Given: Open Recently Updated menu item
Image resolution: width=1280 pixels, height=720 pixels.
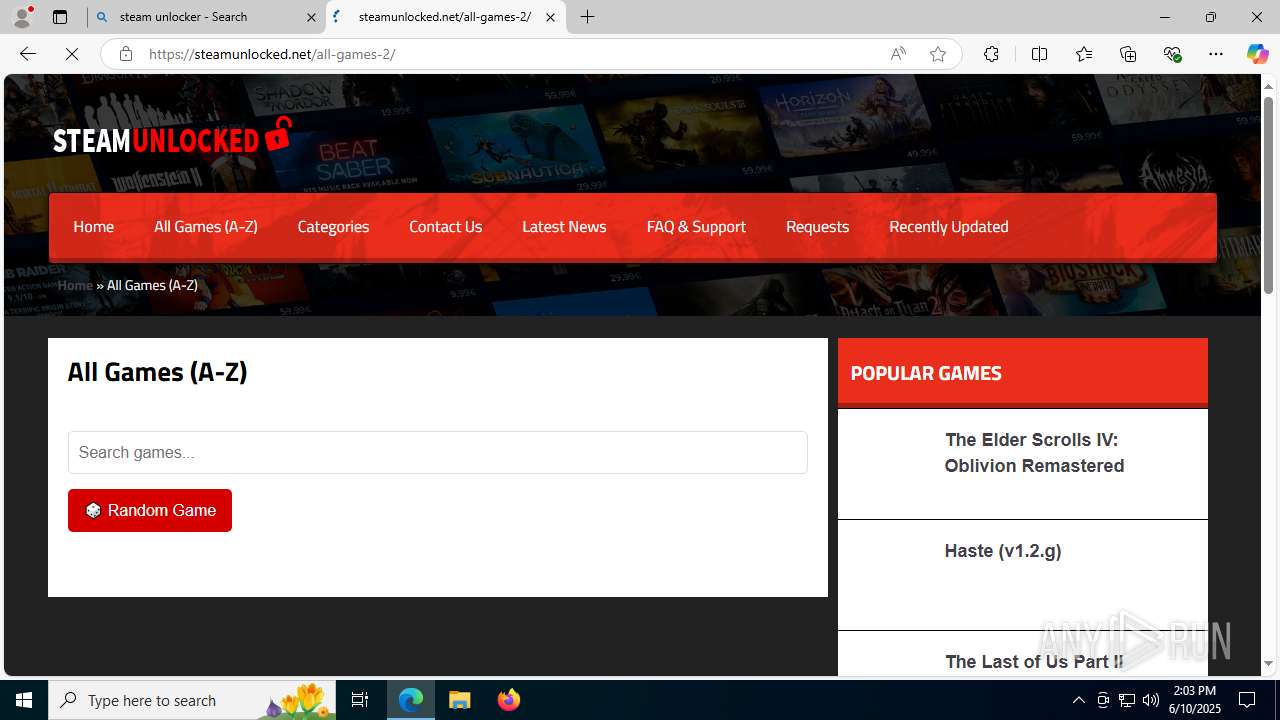Looking at the screenshot, I should click(x=948, y=226).
